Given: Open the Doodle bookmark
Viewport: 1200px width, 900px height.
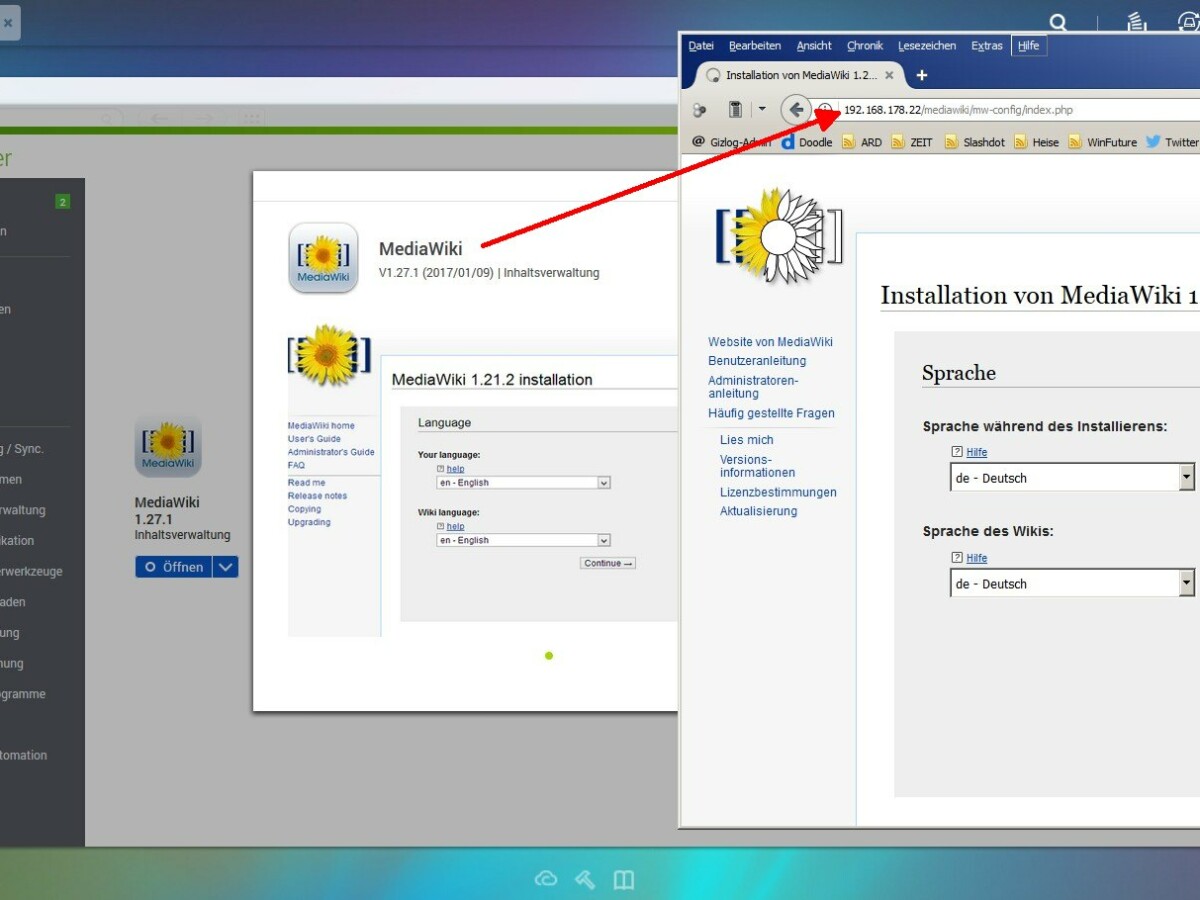Looking at the screenshot, I should pos(806,142).
